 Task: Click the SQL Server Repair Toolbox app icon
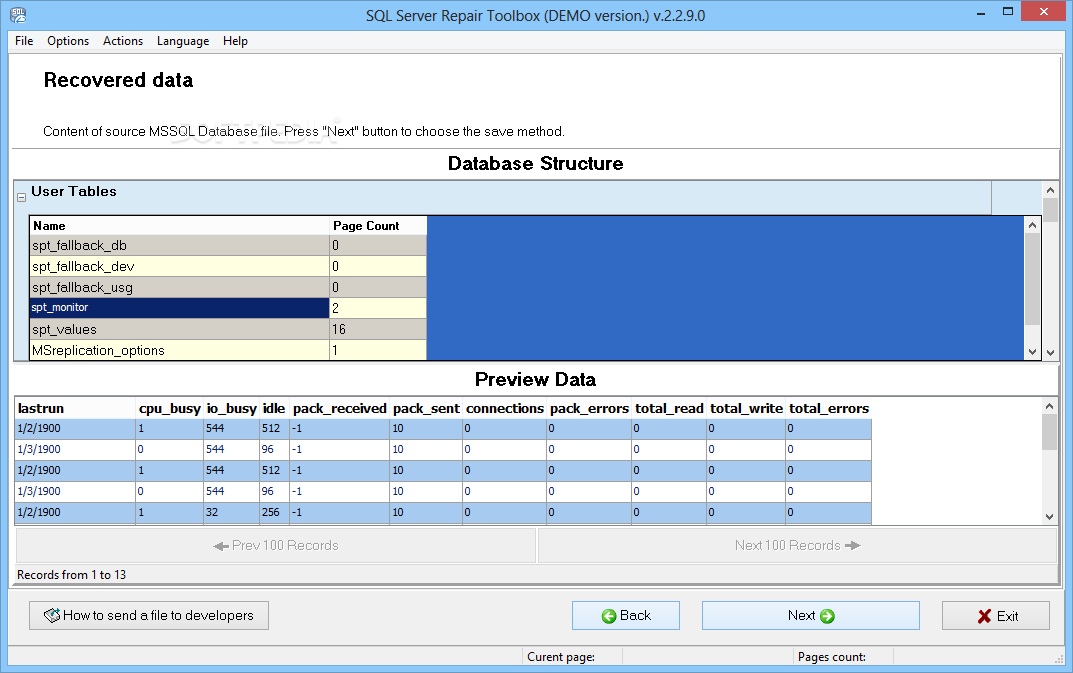18,14
